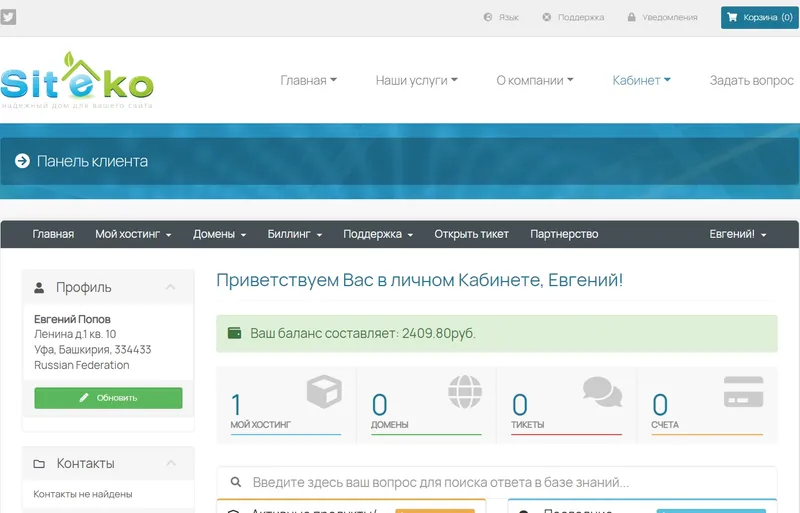Viewport: 800px width, 513px height.
Task: Click the Приветствуем Вас в личном Кабинете heading
Action: (x=420, y=280)
